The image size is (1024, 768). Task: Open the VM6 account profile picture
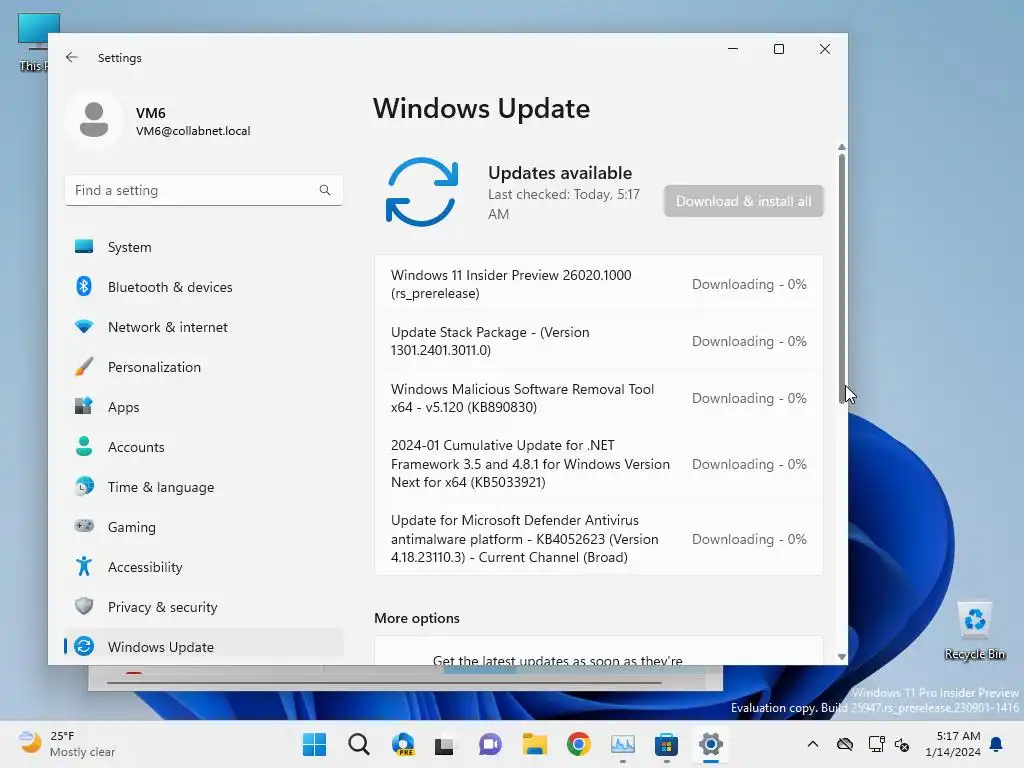coord(94,120)
